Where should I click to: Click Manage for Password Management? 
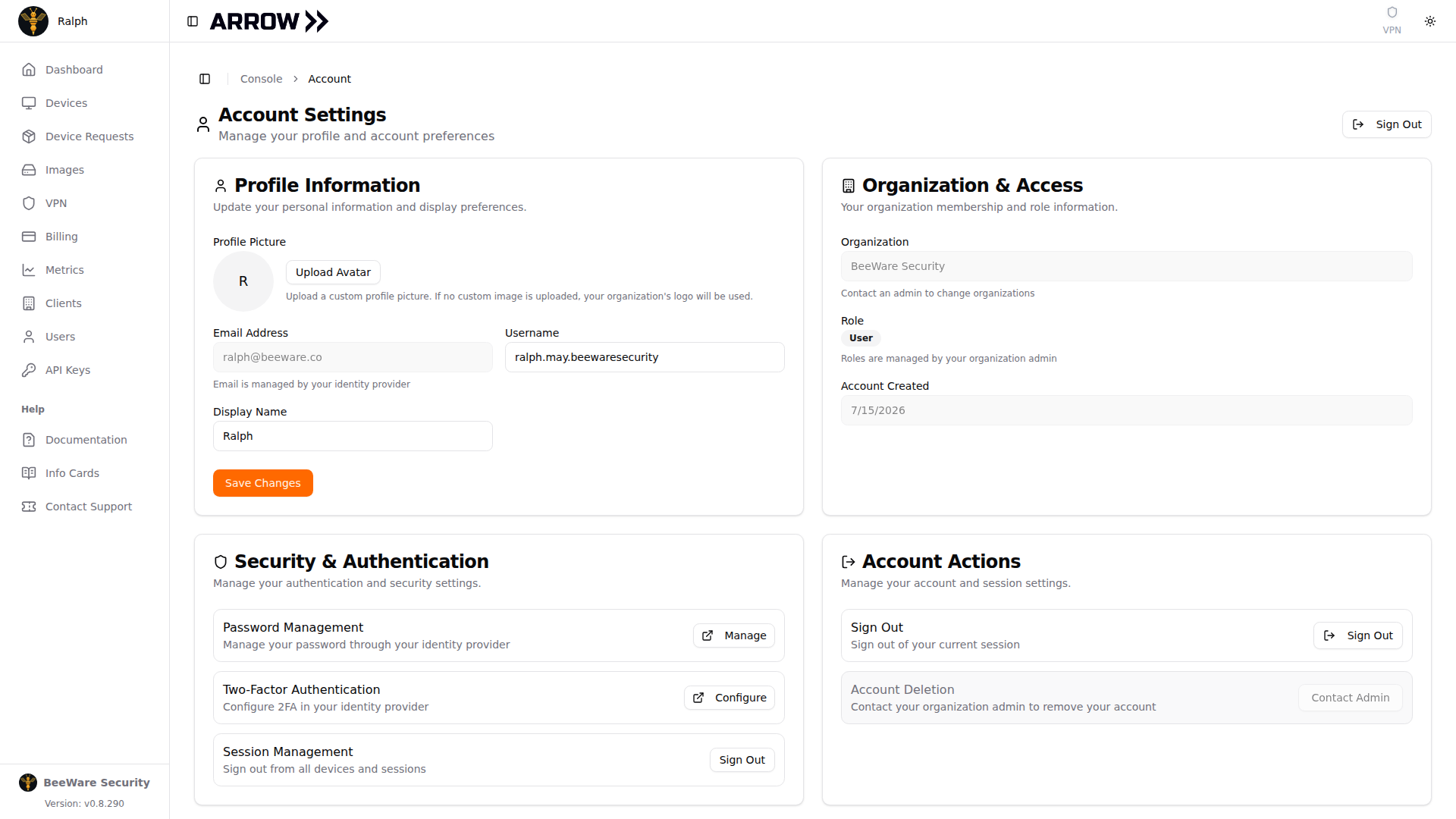point(734,635)
